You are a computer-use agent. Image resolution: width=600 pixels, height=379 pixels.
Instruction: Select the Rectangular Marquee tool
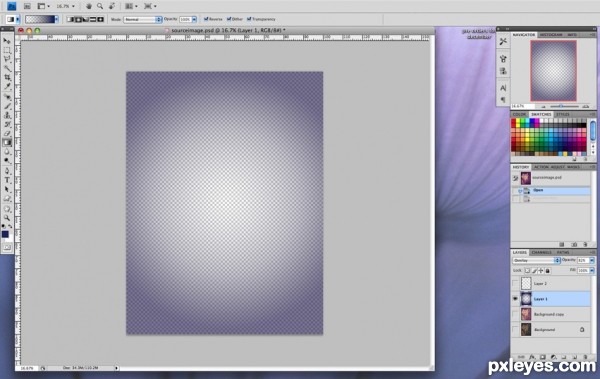click(7, 50)
